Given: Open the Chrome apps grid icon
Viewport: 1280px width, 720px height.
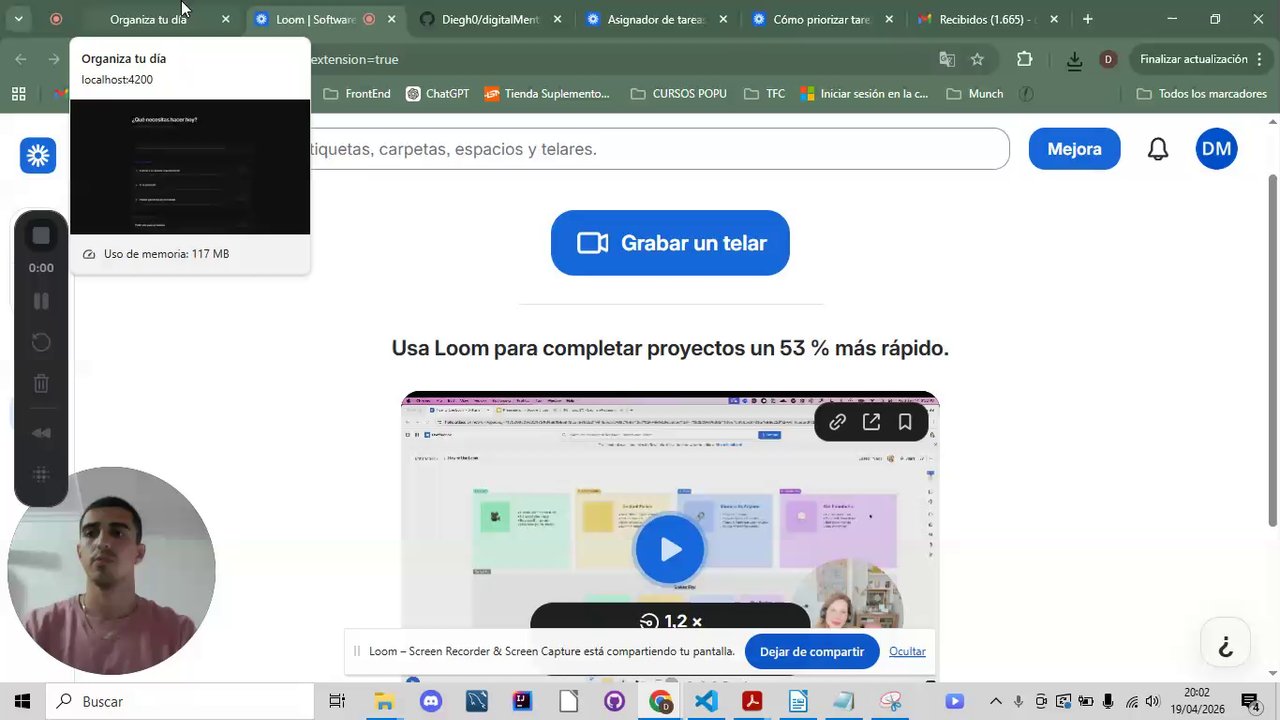Looking at the screenshot, I should pos(18,94).
